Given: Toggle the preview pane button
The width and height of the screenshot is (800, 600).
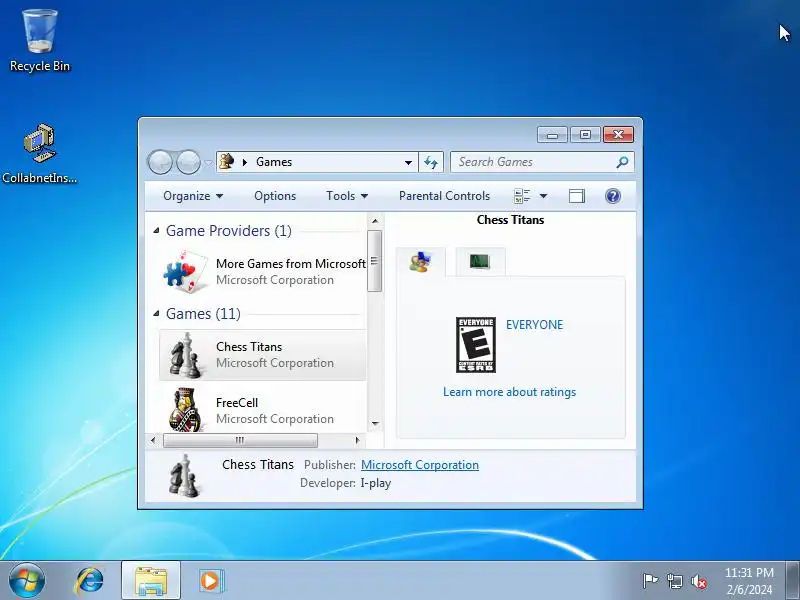Looking at the screenshot, I should point(577,196).
